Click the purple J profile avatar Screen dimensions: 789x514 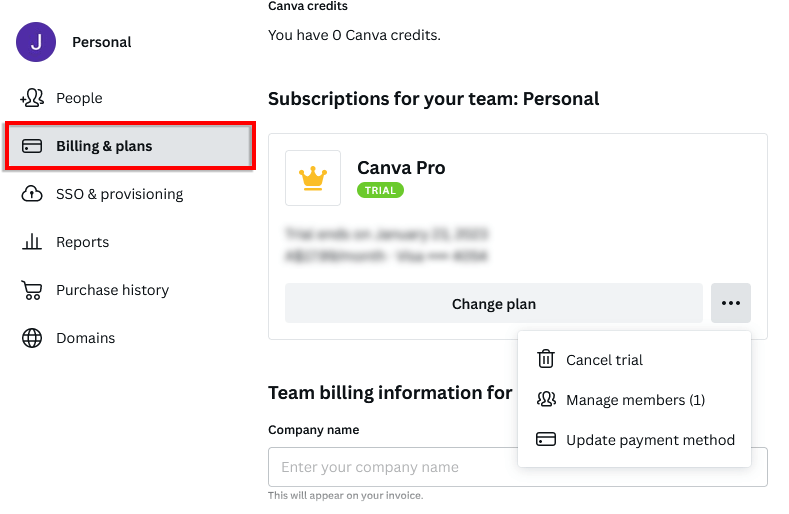(x=36, y=42)
